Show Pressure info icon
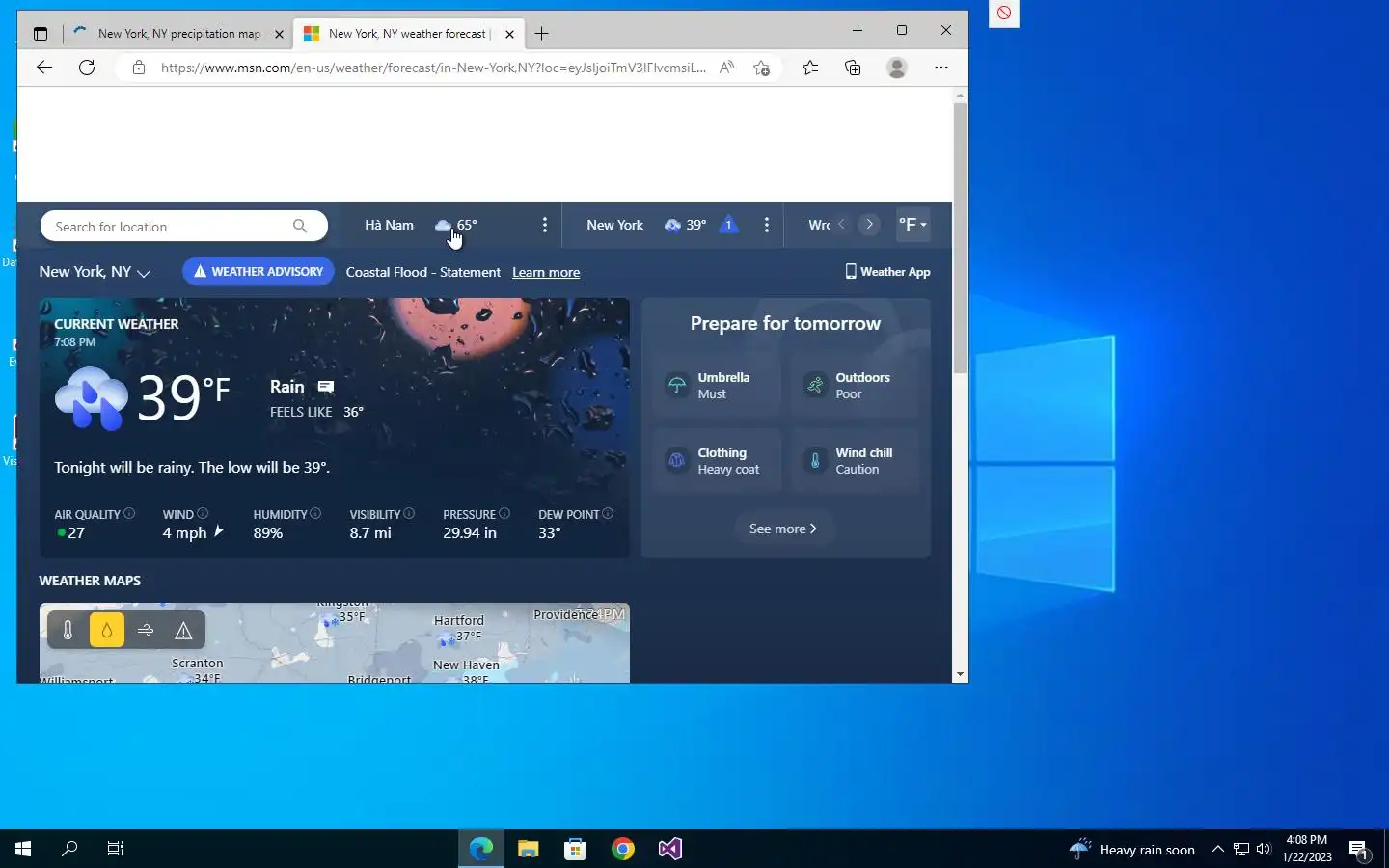1389x868 pixels. (x=504, y=513)
